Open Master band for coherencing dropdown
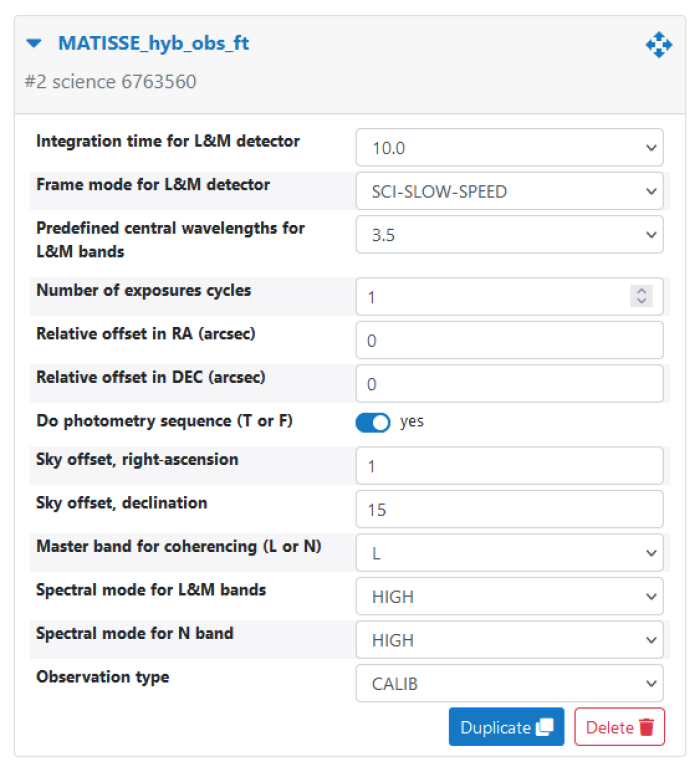Viewport: 700px width, 777px height. click(x=509, y=552)
